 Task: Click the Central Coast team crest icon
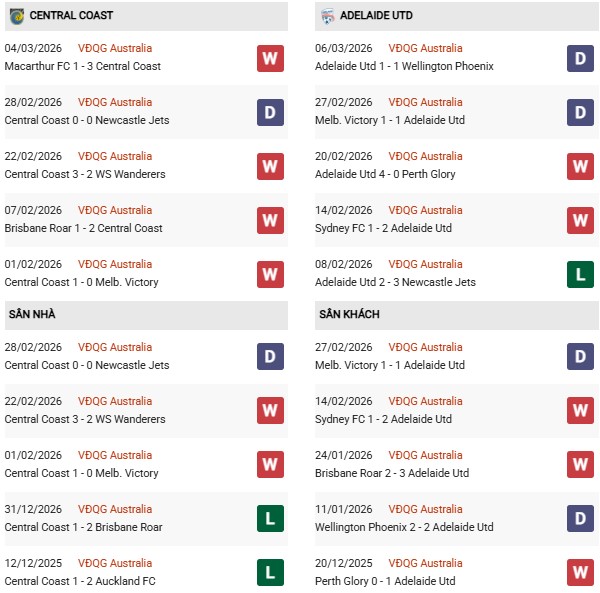pos(16,16)
